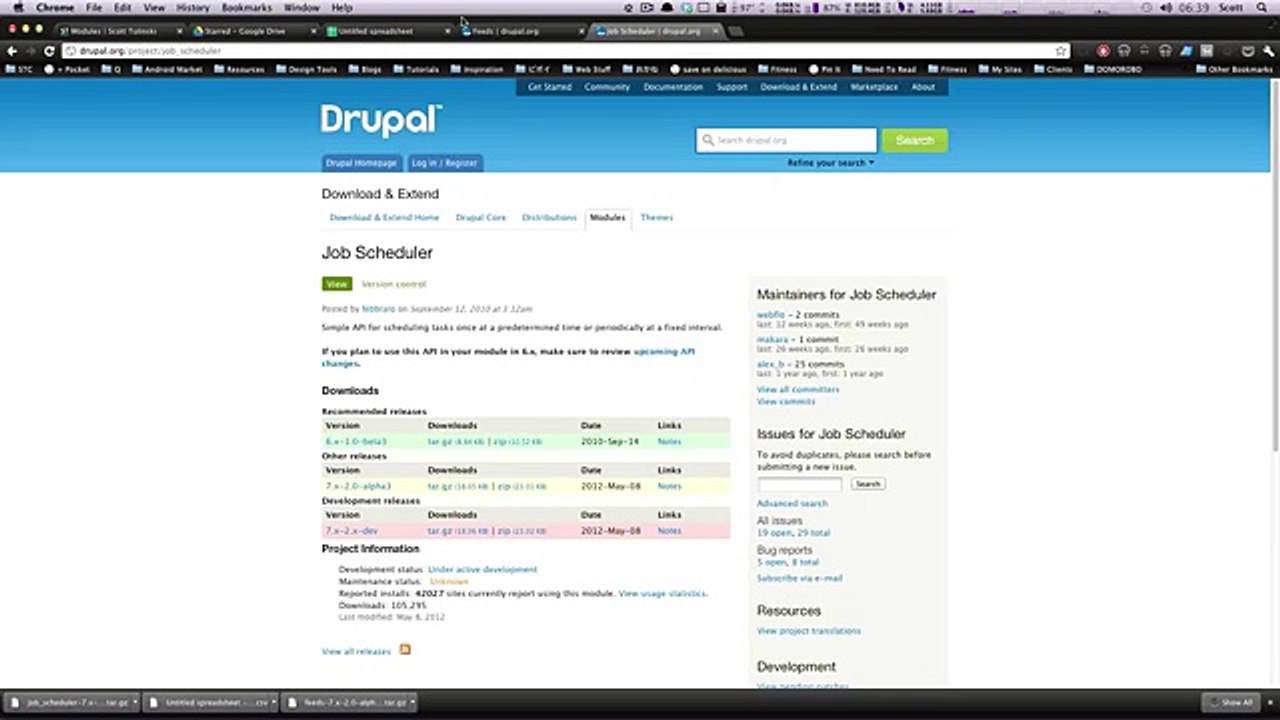Image resolution: width=1280 pixels, height=720 pixels.
Task: Select the Version control tab
Action: pos(393,284)
